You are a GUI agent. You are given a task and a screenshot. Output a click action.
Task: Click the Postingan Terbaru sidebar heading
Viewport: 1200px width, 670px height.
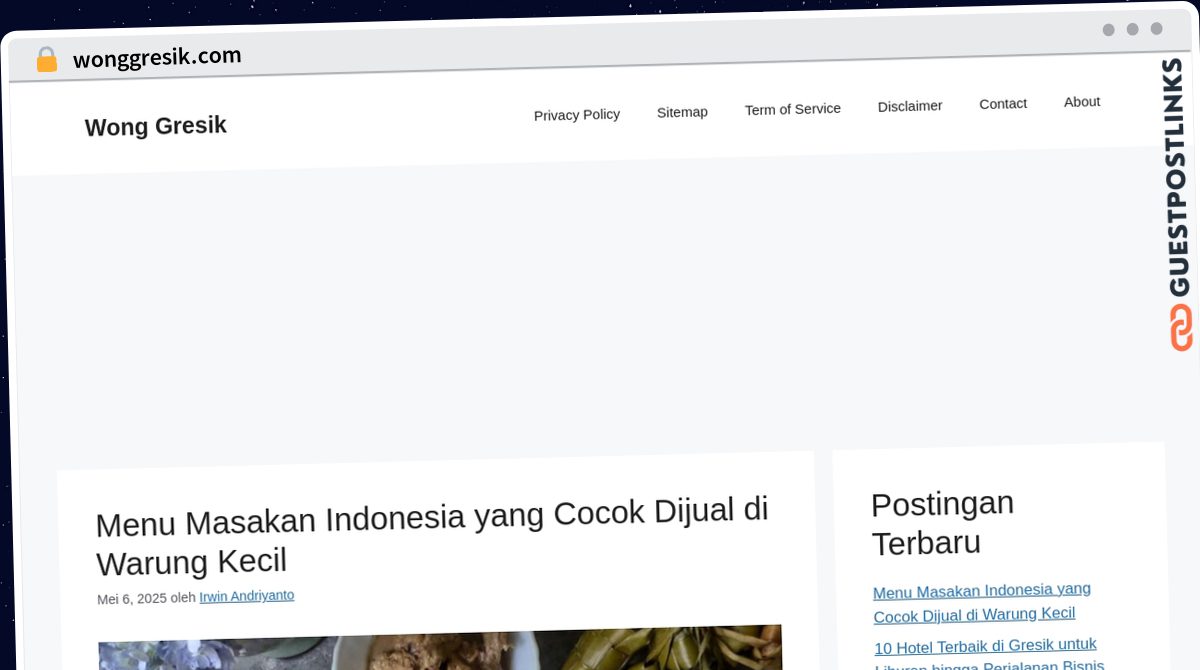click(x=942, y=523)
